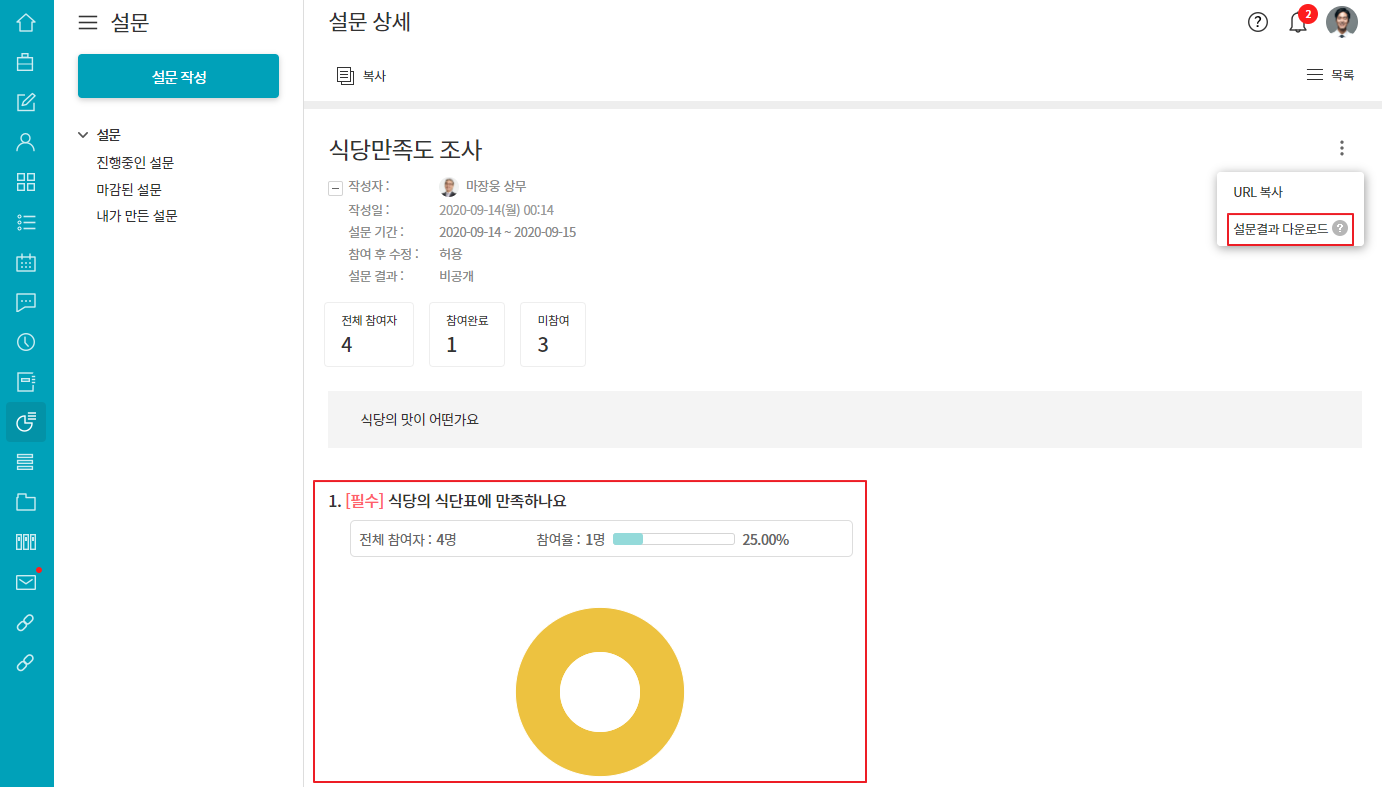Click the 설문 작성 button
Image resolution: width=1382 pixels, height=787 pixels.
point(178,76)
